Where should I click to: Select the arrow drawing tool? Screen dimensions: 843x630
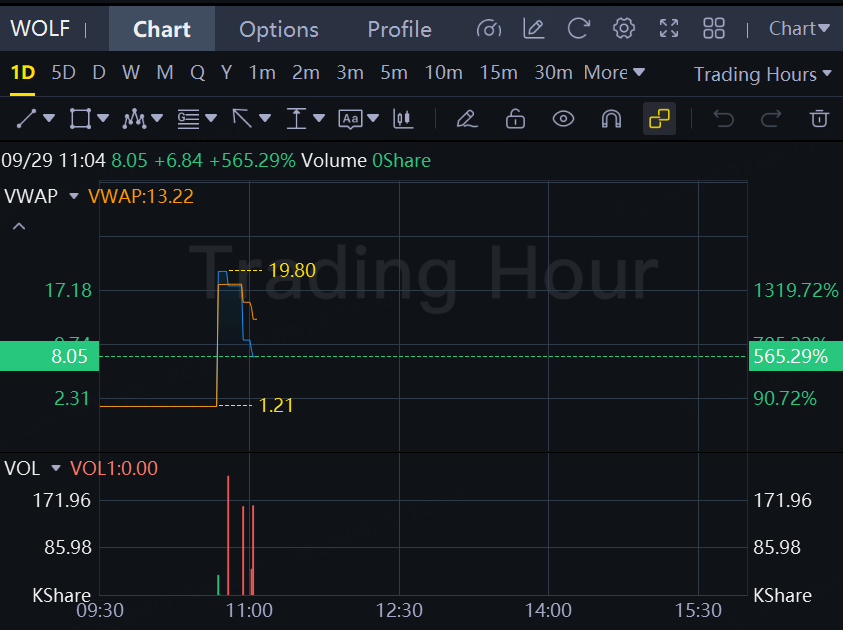(242, 118)
